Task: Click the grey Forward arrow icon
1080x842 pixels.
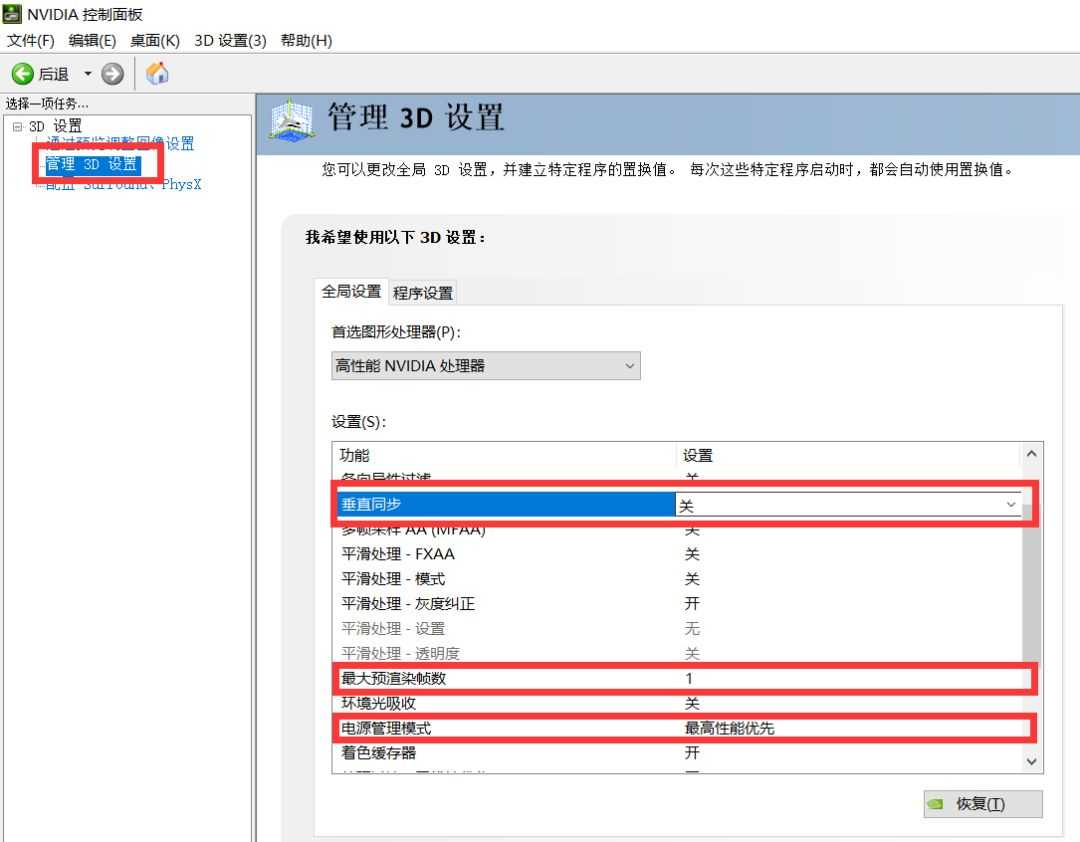Action: 112,74
